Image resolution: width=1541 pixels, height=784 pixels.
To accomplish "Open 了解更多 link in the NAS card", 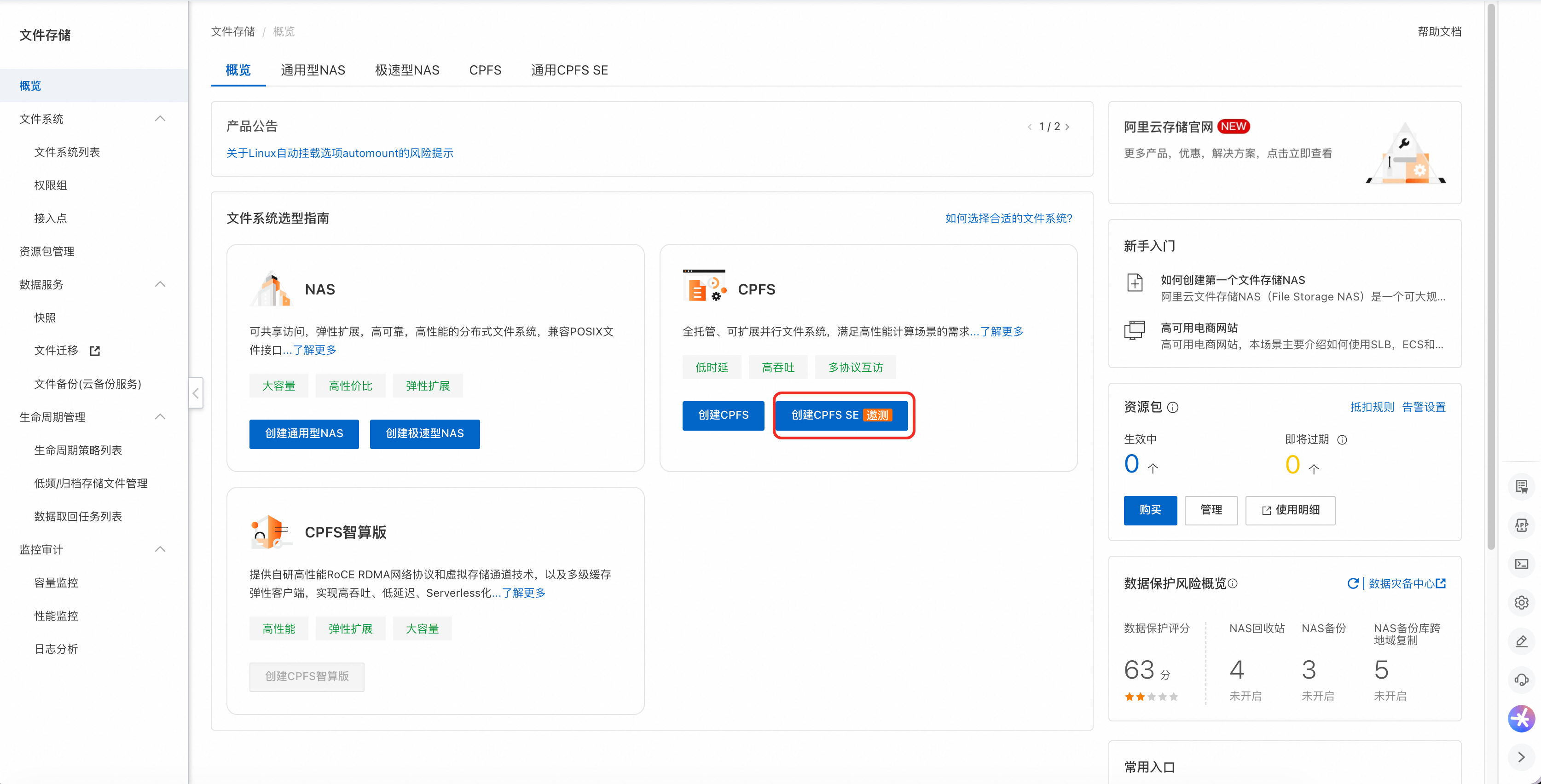I will click(314, 350).
